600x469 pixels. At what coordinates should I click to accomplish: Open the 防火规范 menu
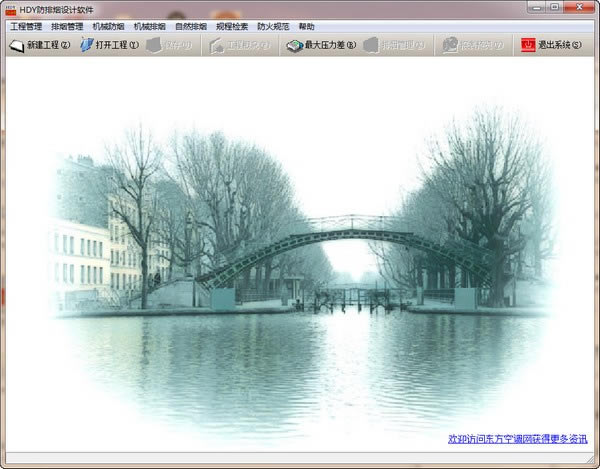pos(272,26)
